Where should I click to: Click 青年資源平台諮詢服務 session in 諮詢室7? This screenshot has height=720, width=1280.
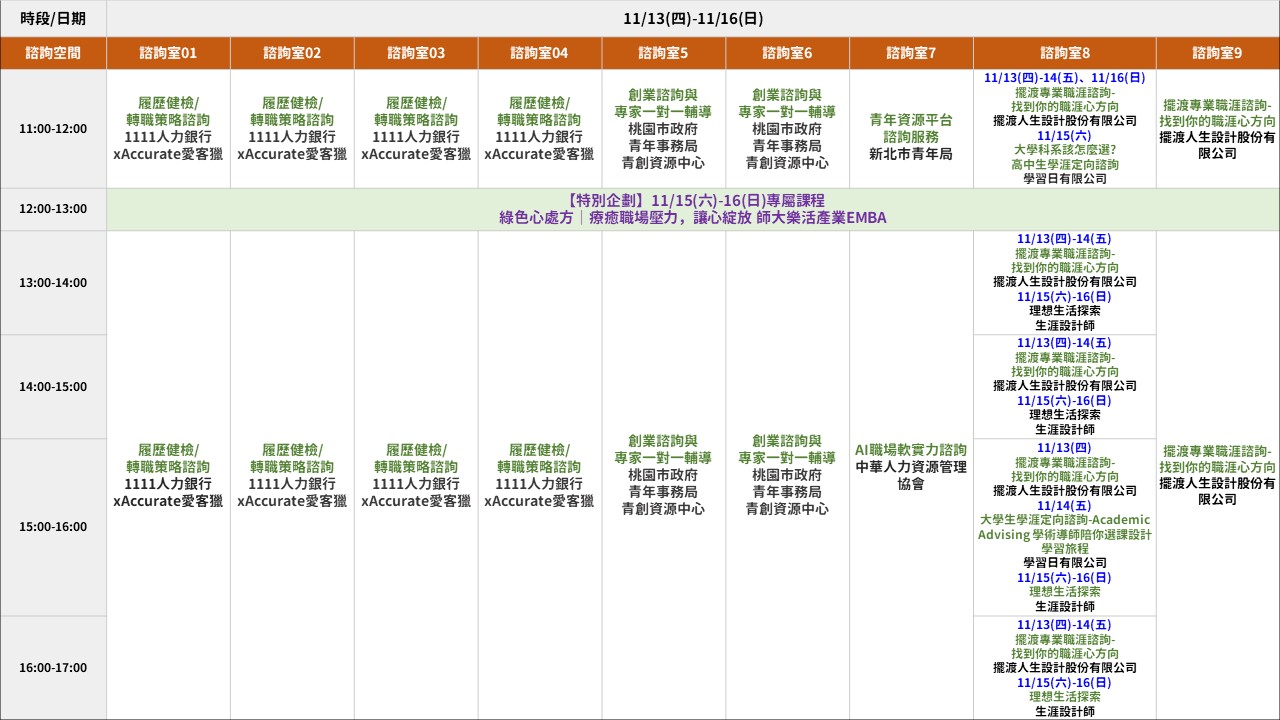[x=910, y=128]
